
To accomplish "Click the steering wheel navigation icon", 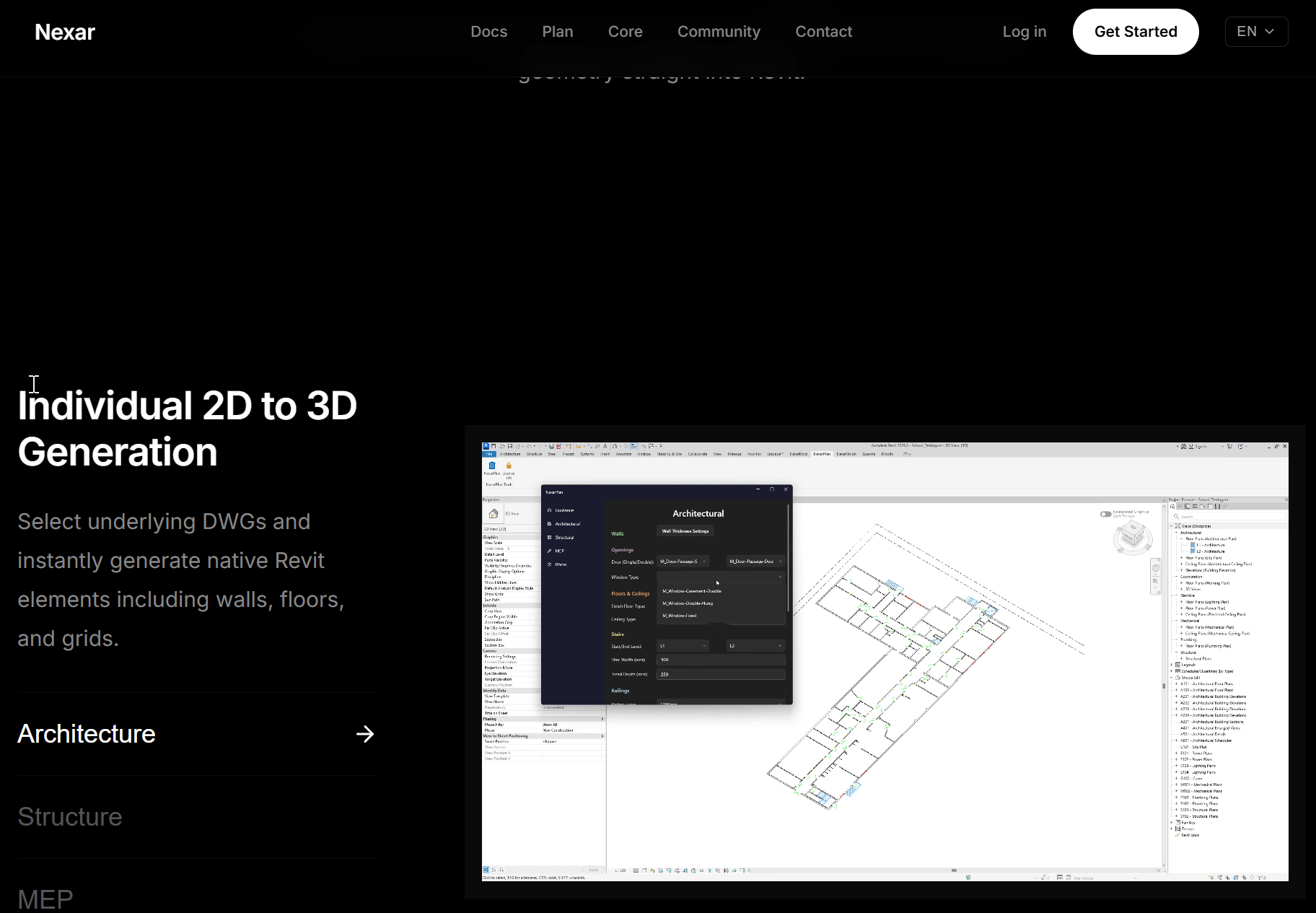I will 1156,568.
